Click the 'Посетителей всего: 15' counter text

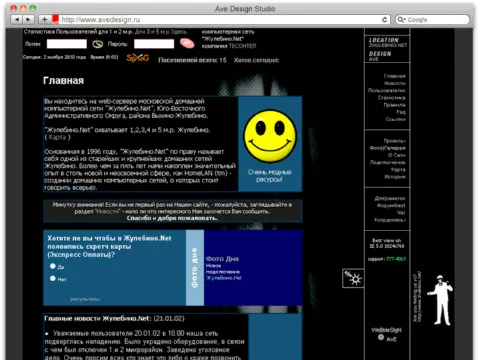[192, 60]
